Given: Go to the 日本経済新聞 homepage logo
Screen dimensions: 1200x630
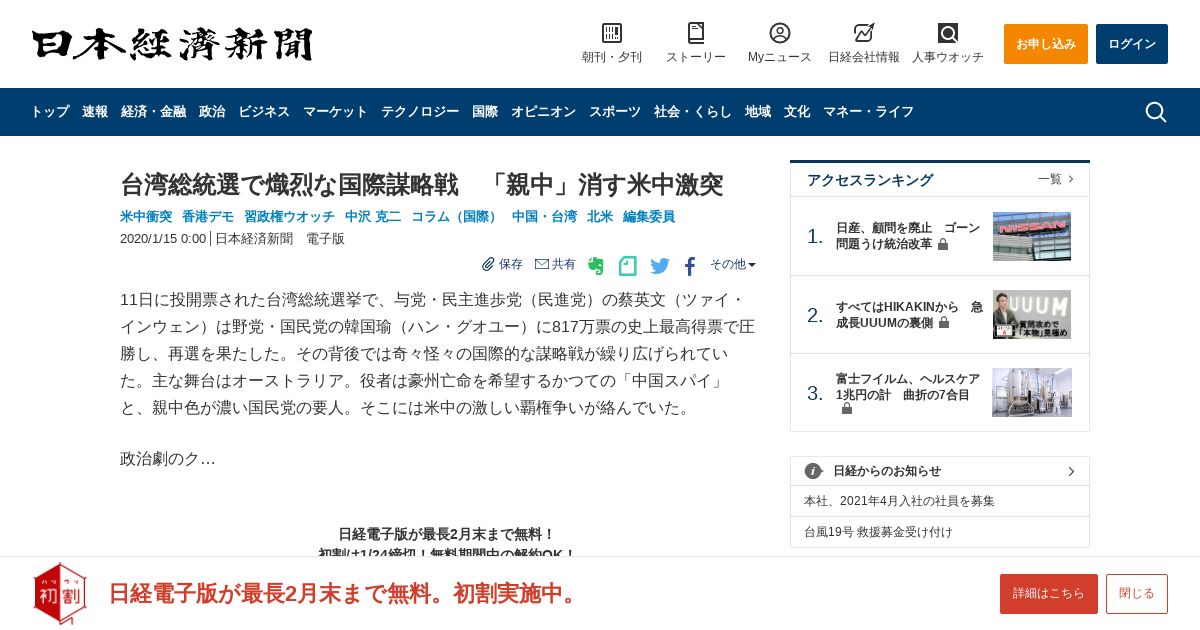Looking at the screenshot, I should (x=172, y=44).
